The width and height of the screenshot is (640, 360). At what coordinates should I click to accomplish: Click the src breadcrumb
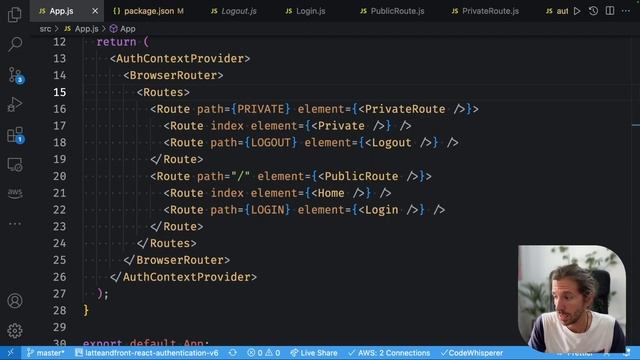point(45,29)
